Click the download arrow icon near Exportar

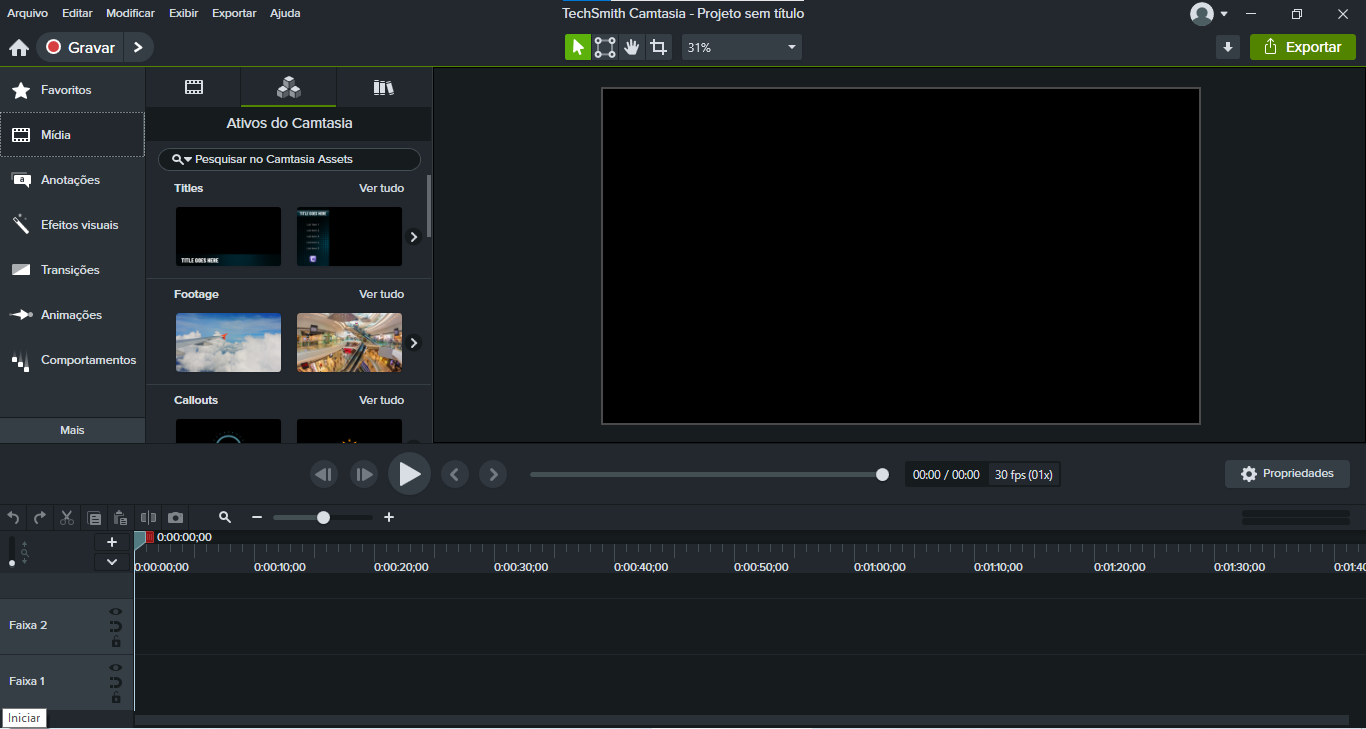click(x=1228, y=47)
